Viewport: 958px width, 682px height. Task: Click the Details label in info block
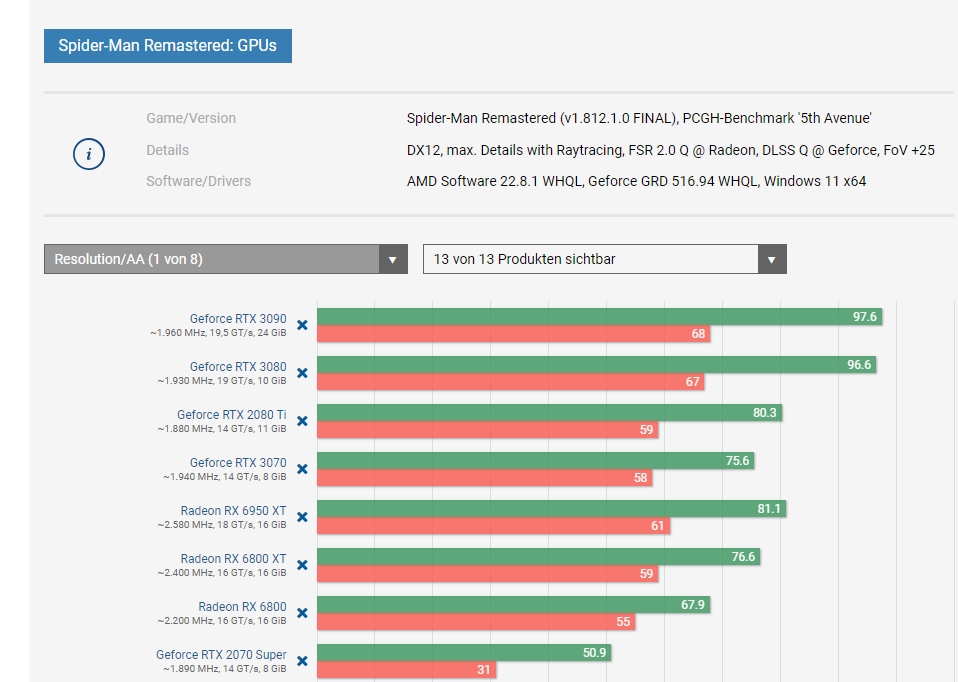pyautogui.click(x=167, y=150)
